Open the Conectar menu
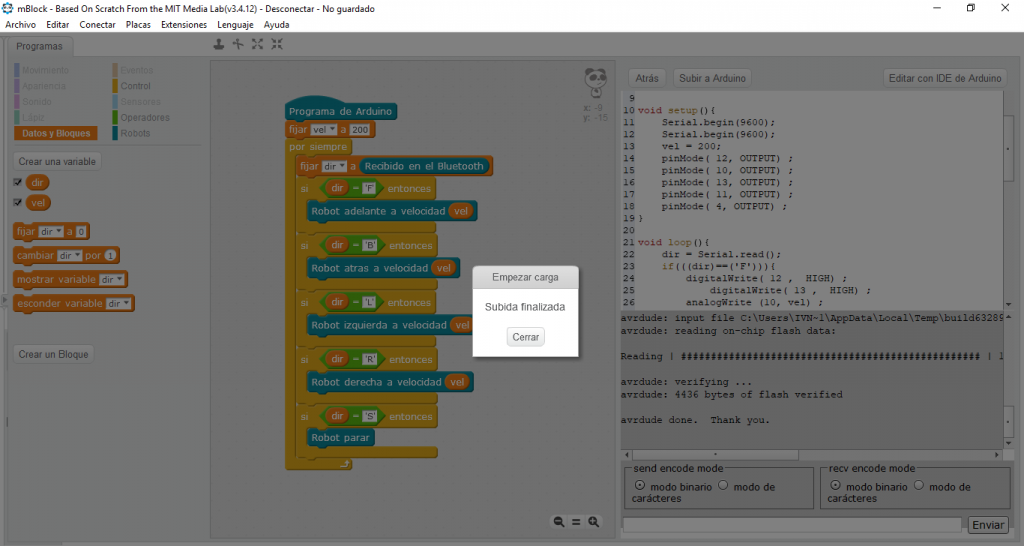 pos(97,24)
